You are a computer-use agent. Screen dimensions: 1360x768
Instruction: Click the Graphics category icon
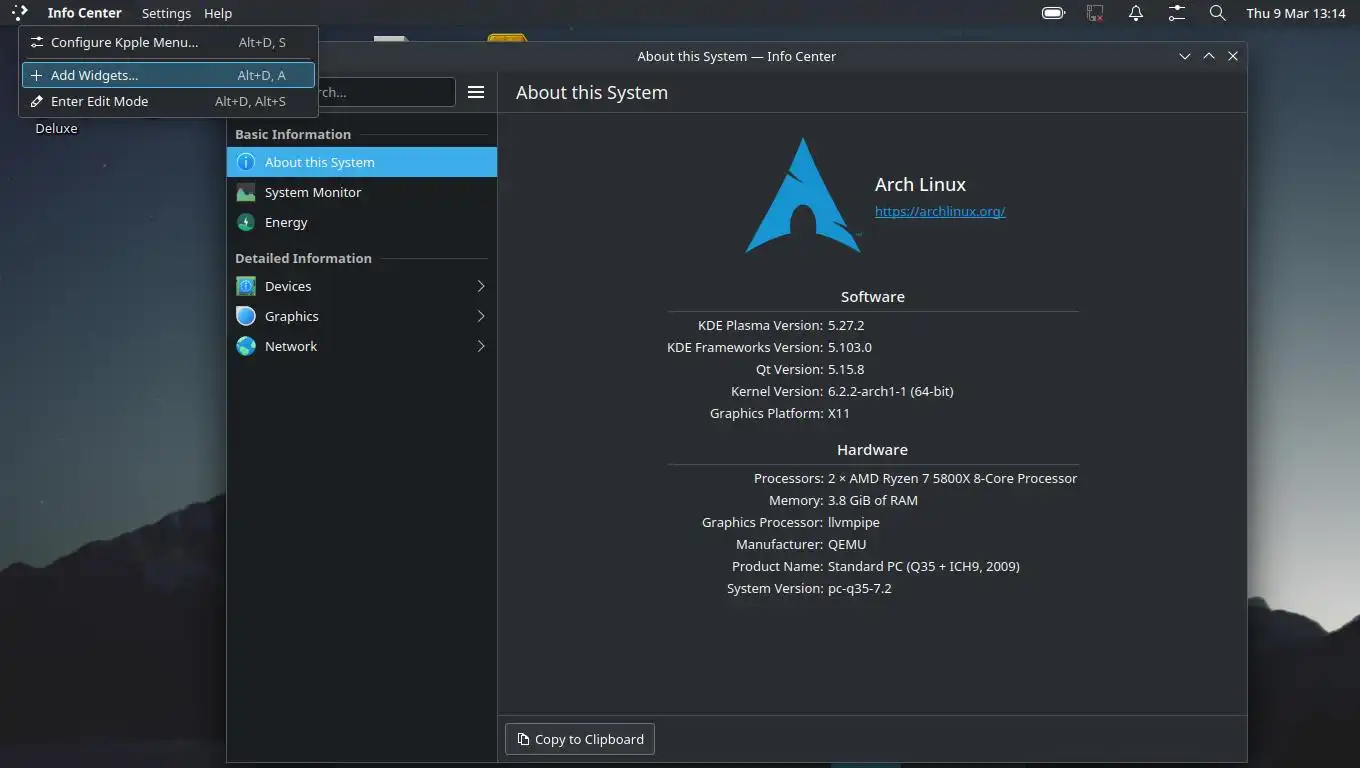(246, 316)
